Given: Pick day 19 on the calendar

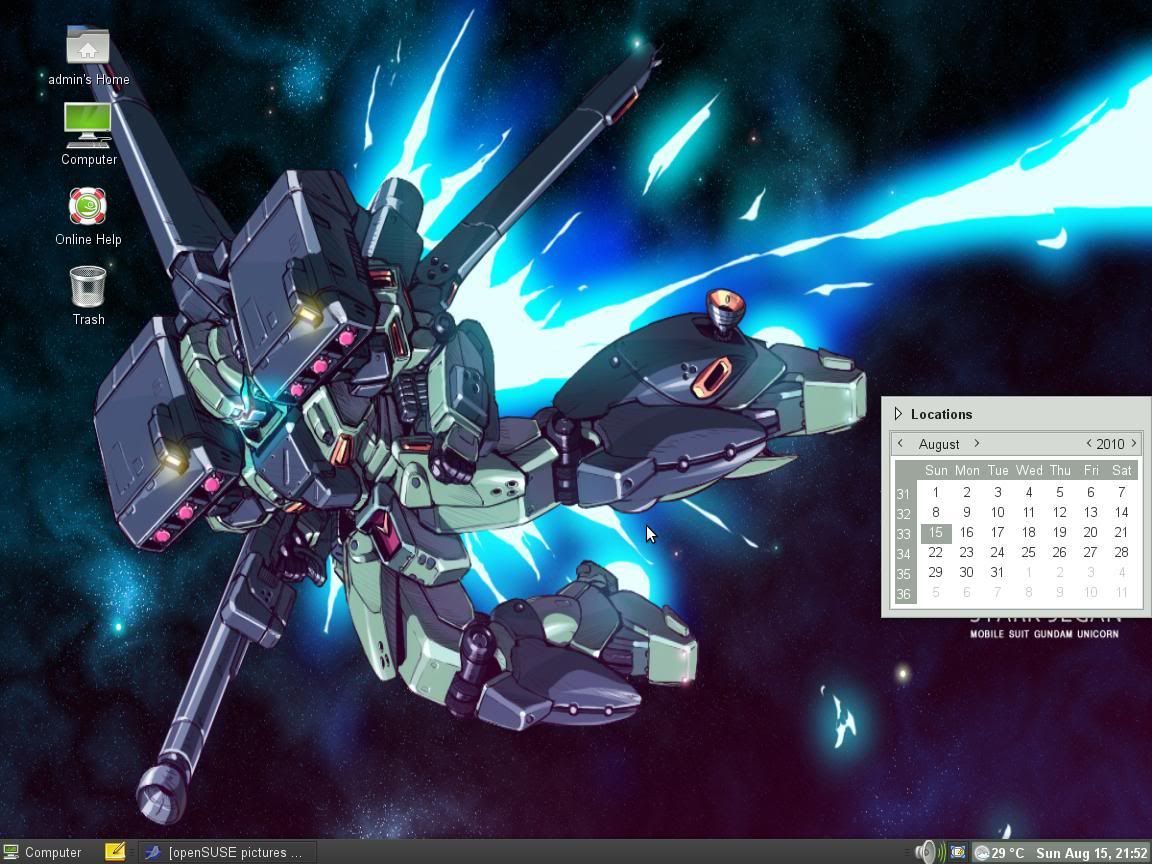Looking at the screenshot, I should (x=1059, y=533).
